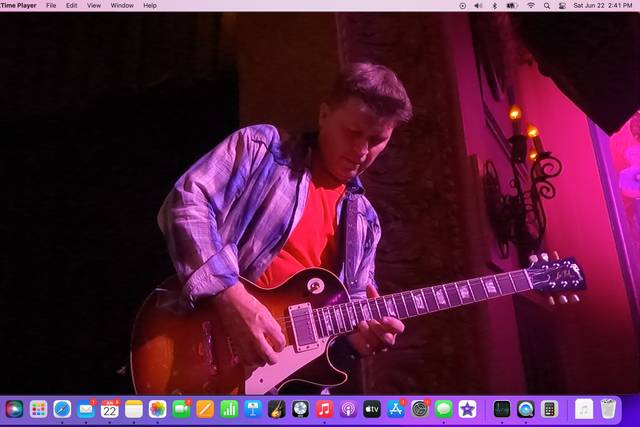The width and height of the screenshot is (640, 427).
Task: Open Messages from the dock
Action: click(x=443, y=409)
